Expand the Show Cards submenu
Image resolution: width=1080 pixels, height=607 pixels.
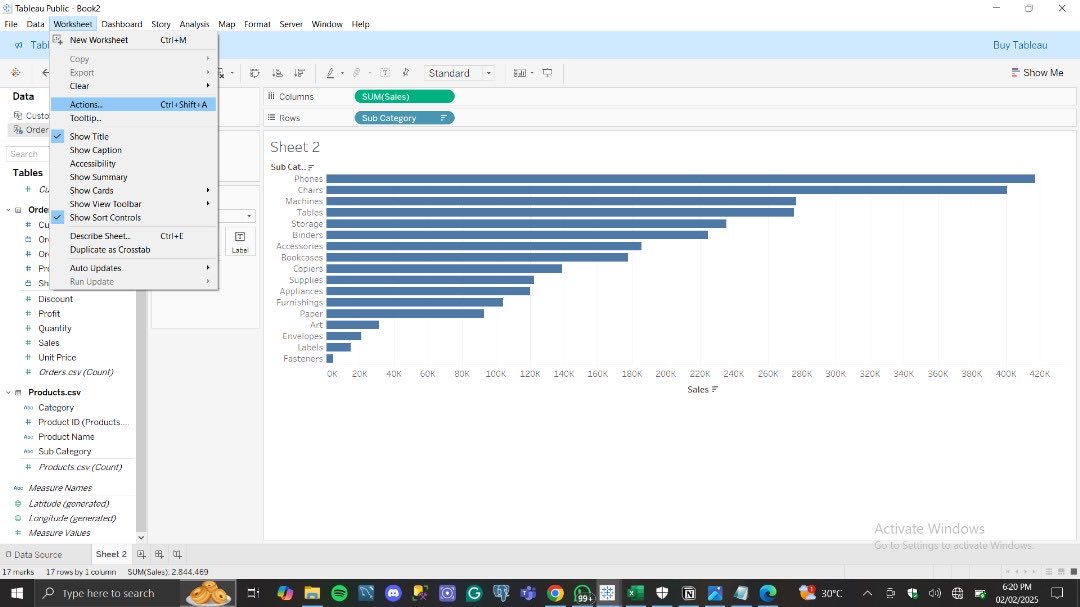pyautogui.click(x=134, y=191)
